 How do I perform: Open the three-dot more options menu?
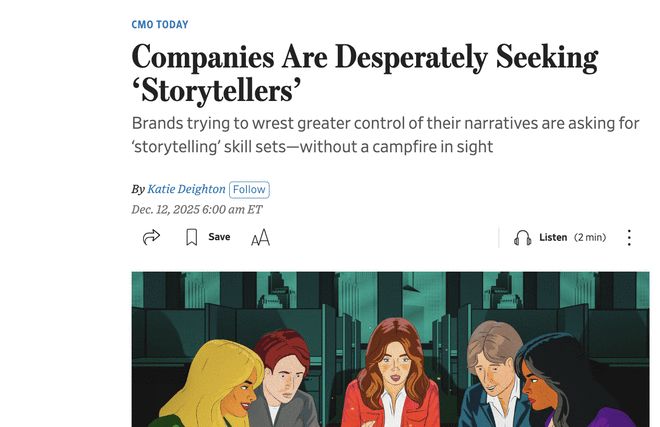tap(629, 238)
